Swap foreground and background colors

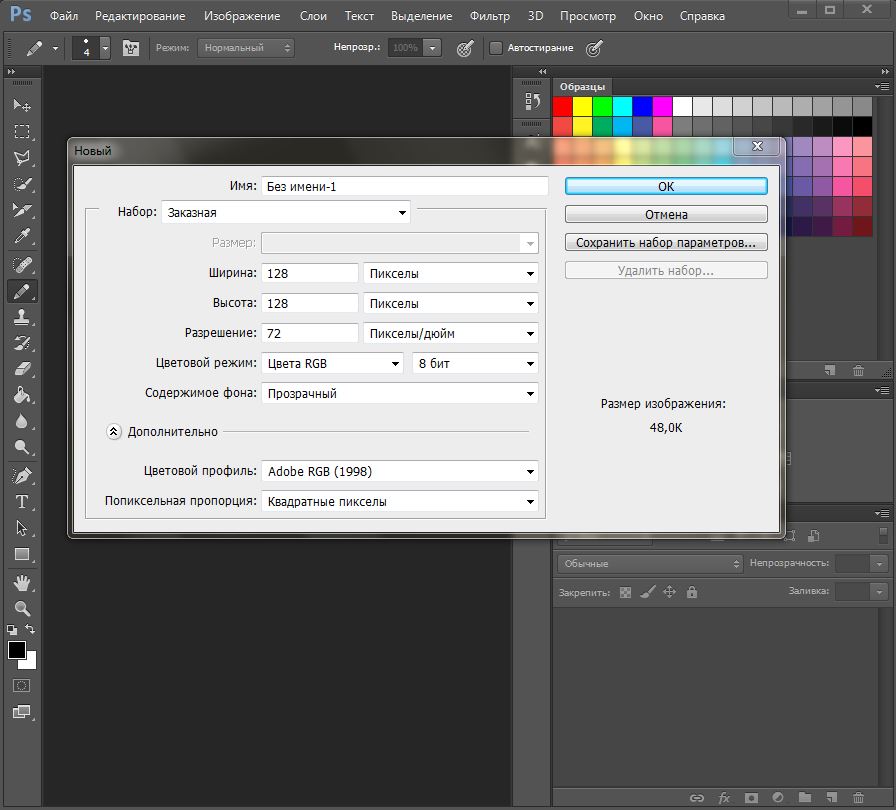(30, 629)
